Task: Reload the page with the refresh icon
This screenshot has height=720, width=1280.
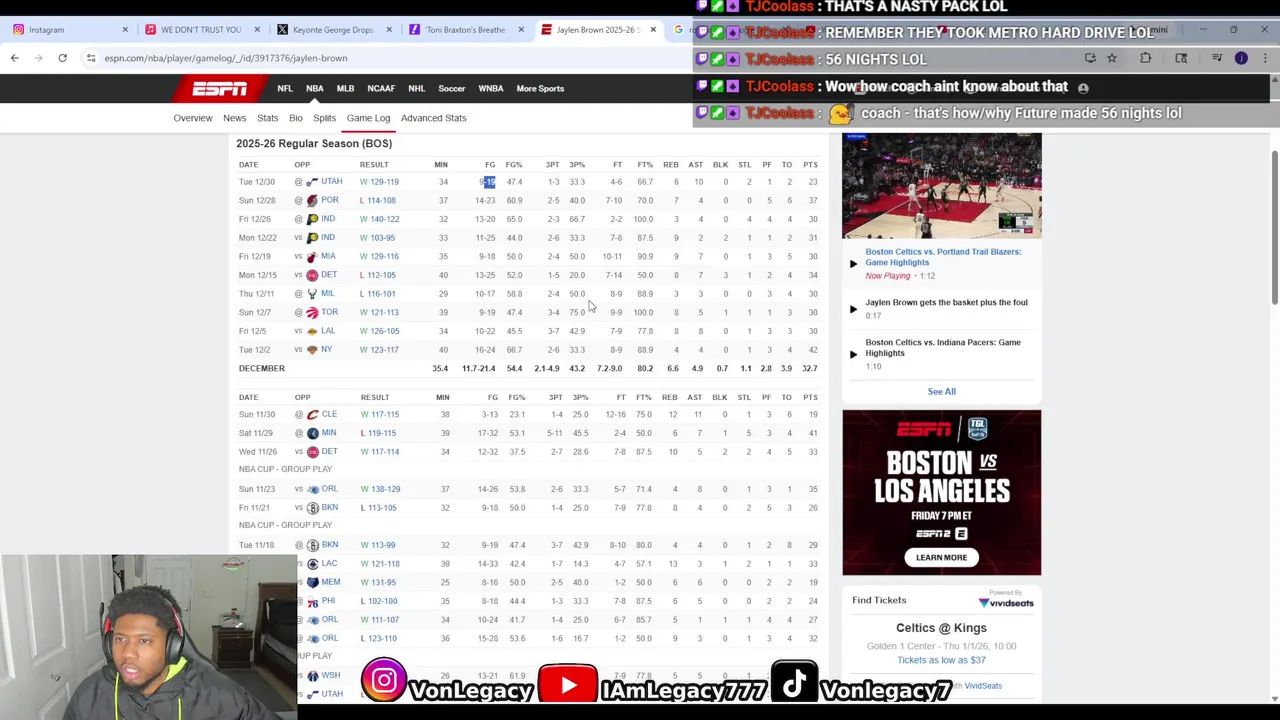Action: [62, 58]
